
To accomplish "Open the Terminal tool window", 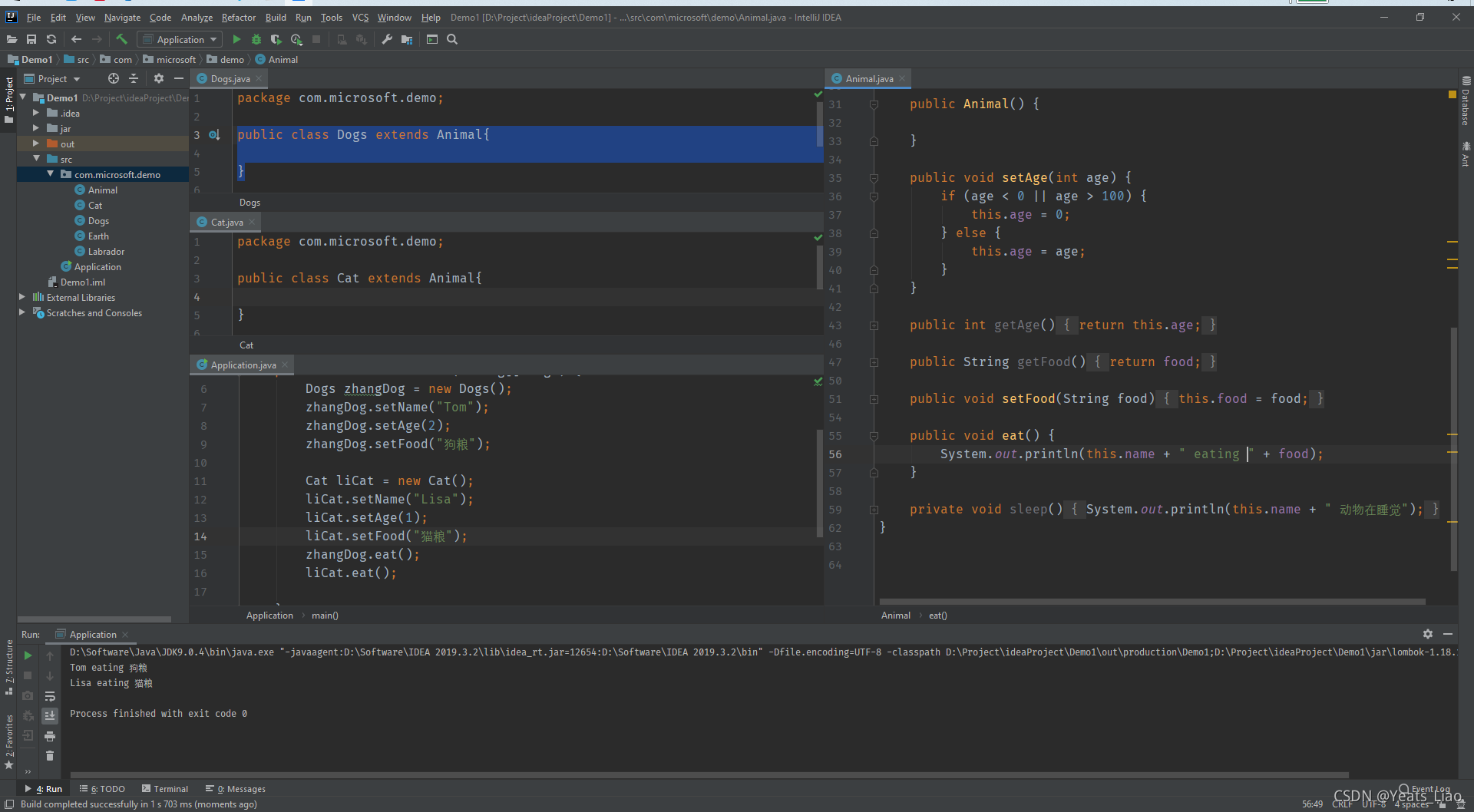I will click(x=165, y=788).
